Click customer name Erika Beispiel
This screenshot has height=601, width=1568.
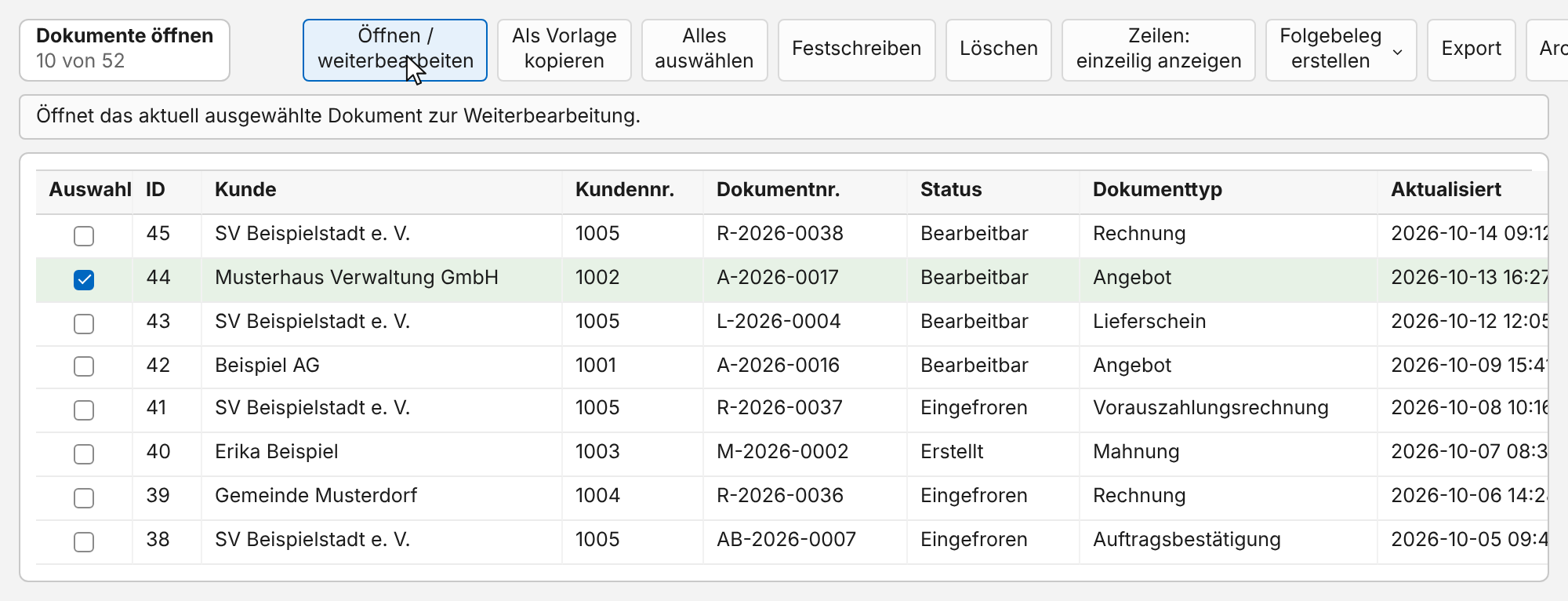point(277,451)
